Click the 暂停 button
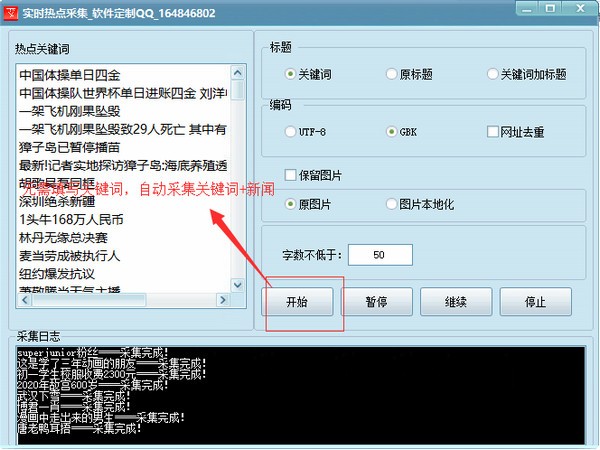This screenshot has height=450, width=600. [x=375, y=301]
